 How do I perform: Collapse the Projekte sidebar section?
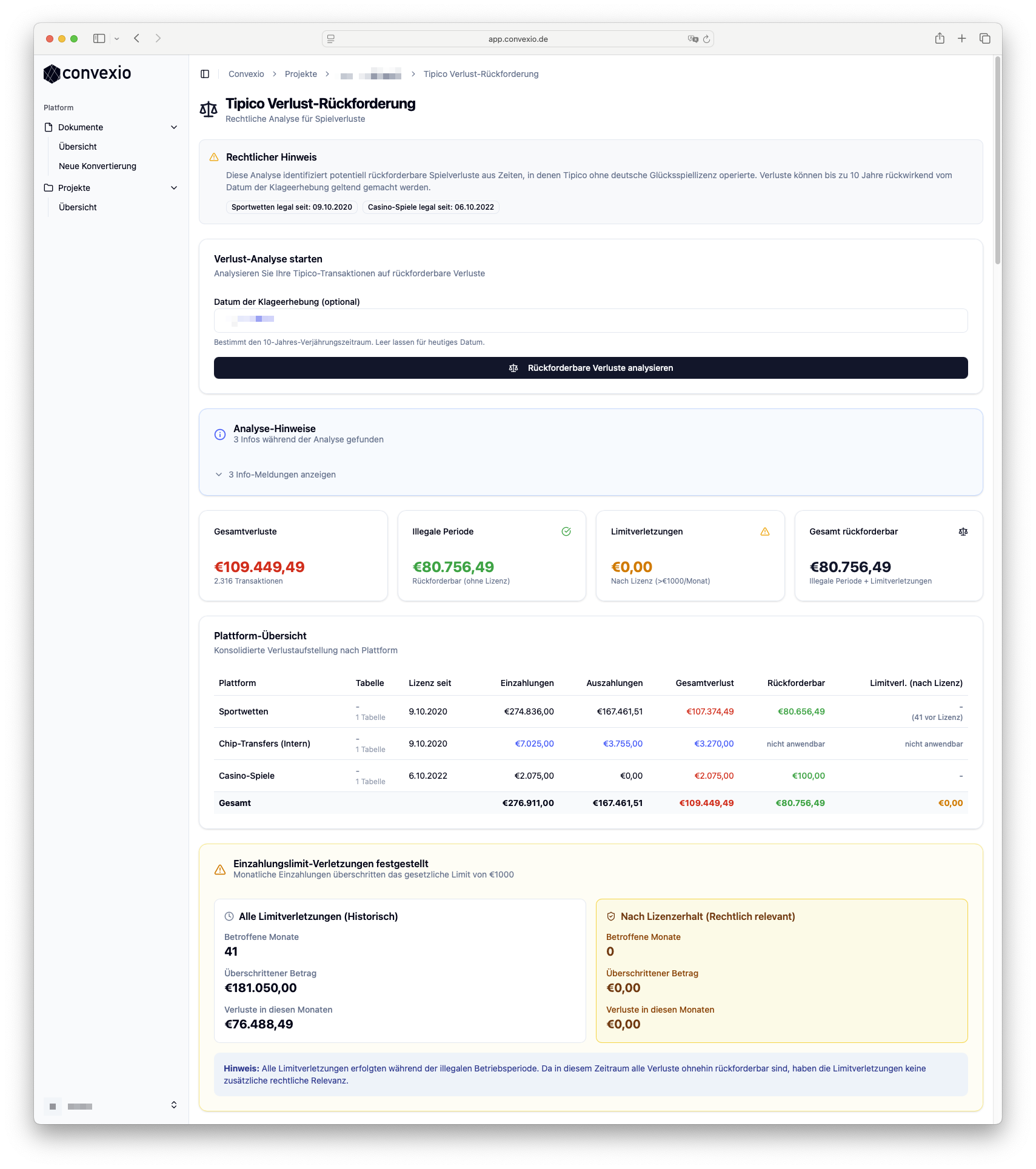[x=174, y=188]
